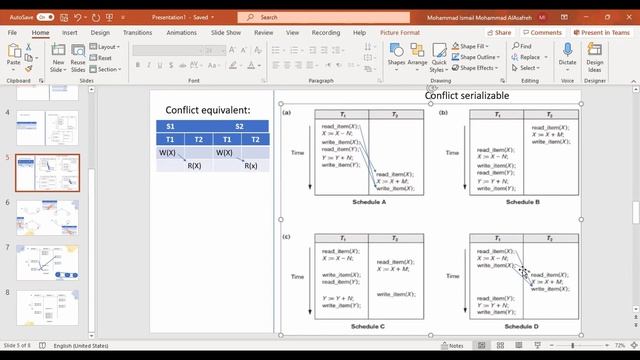
Task: Click the Cut scissors icon
Action: [x=29, y=47]
